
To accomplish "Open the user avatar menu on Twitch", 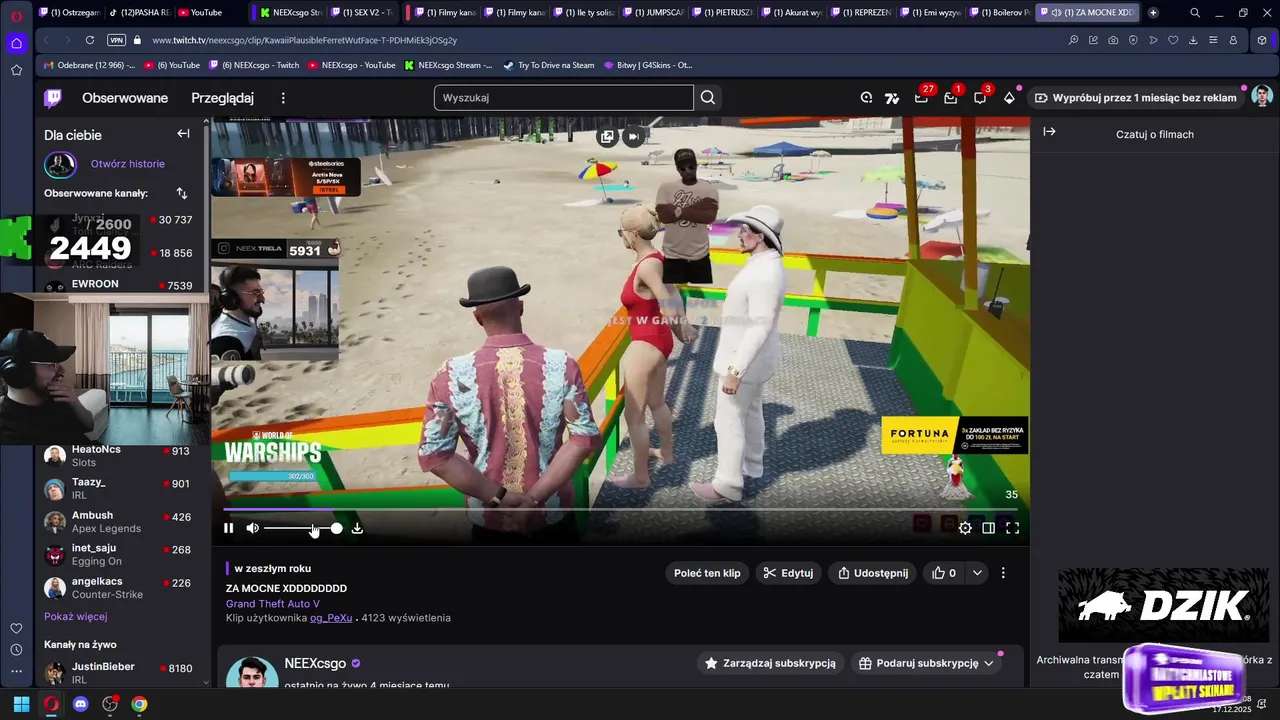I will (x=1262, y=97).
